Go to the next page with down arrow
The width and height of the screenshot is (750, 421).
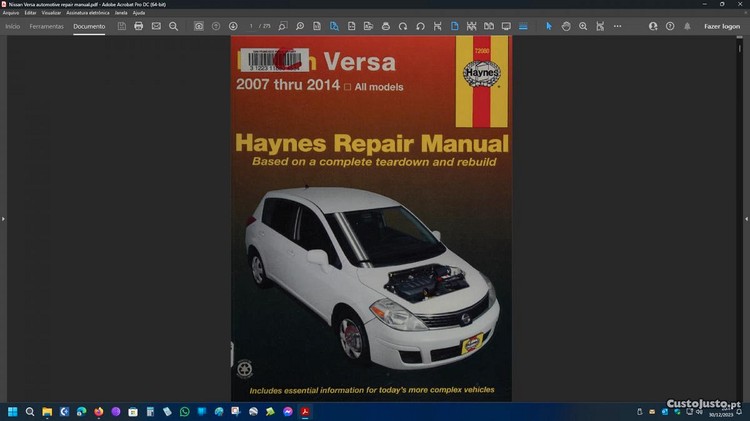233,26
